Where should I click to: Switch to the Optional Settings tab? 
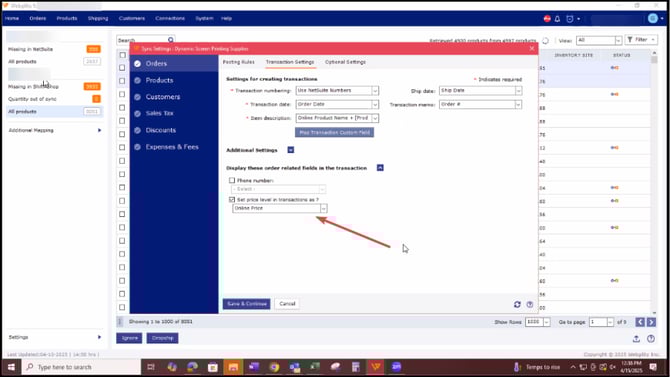[345, 62]
